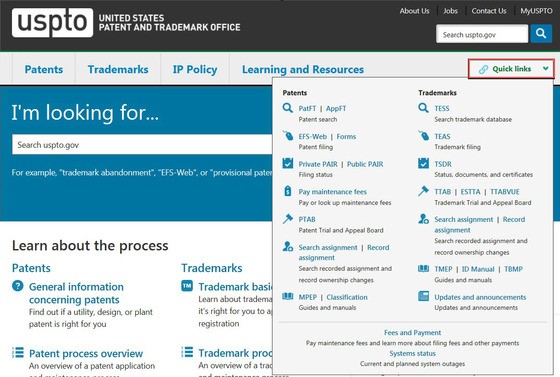Open the PatFT patent search link
This screenshot has width=560, height=377.
[x=307, y=108]
